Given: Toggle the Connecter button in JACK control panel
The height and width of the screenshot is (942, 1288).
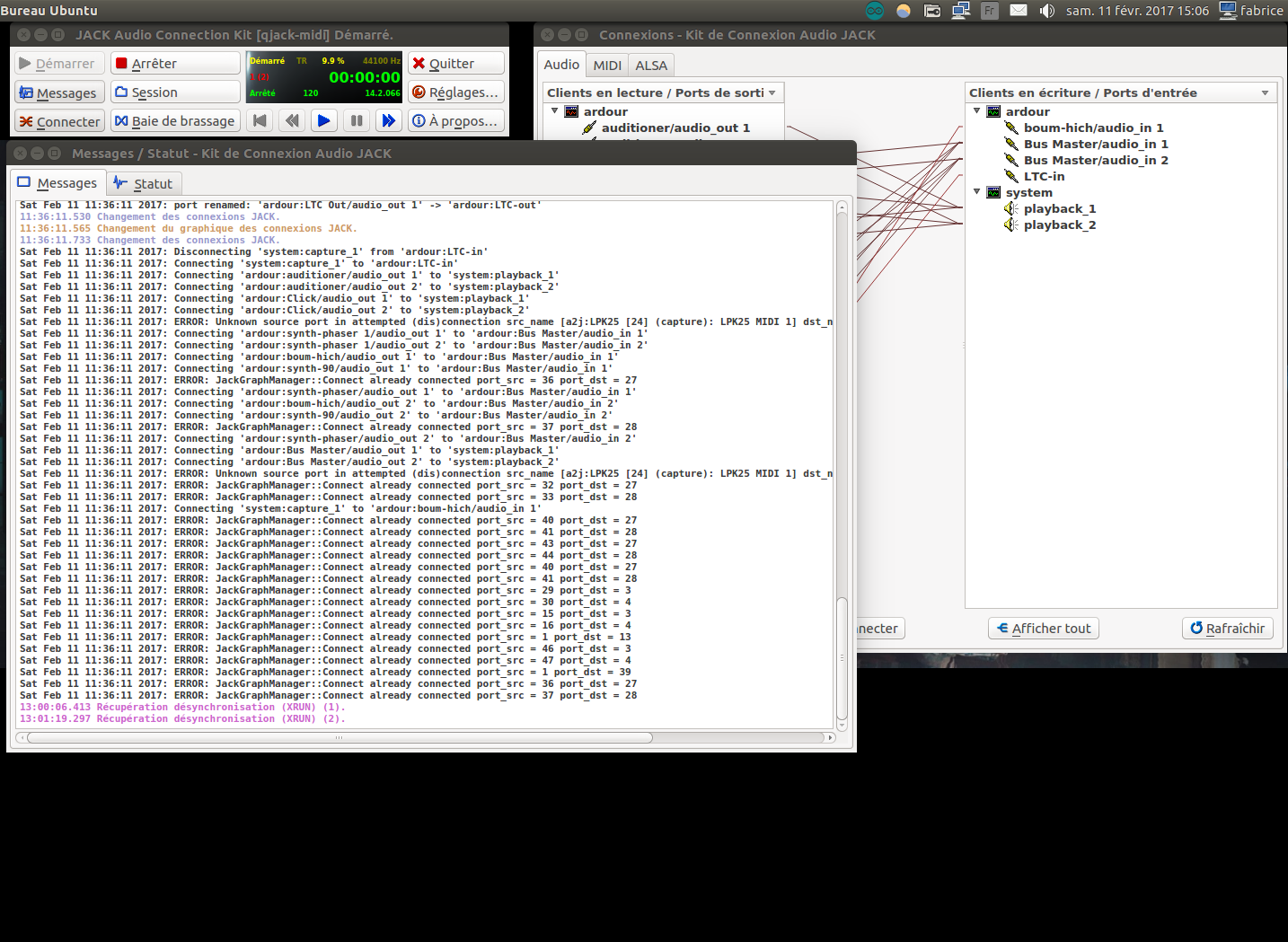Looking at the screenshot, I should [59, 121].
